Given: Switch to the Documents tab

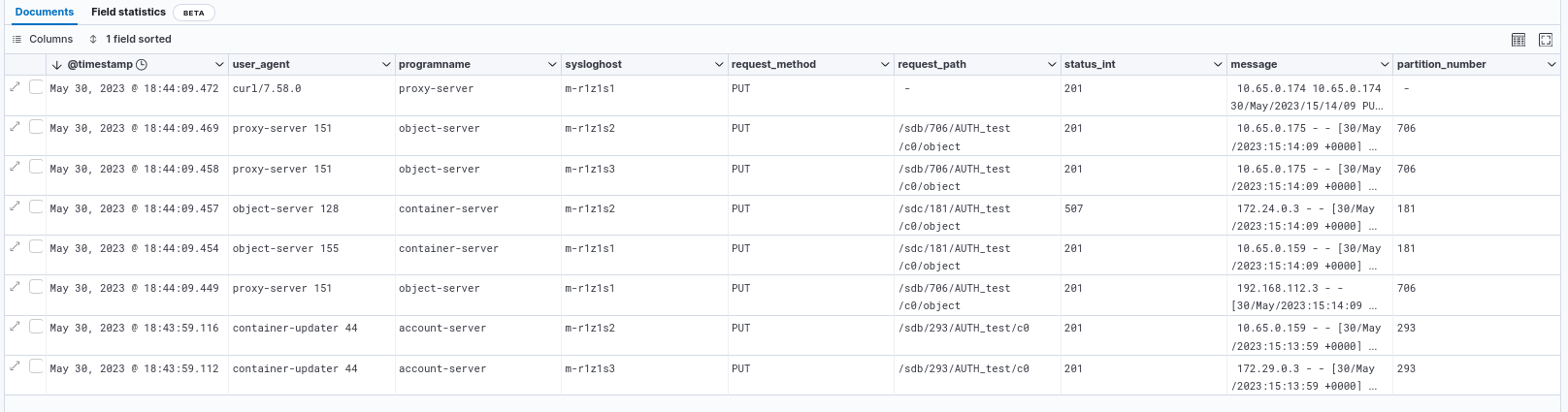Looking at the screenshot, I should (45, 13).
